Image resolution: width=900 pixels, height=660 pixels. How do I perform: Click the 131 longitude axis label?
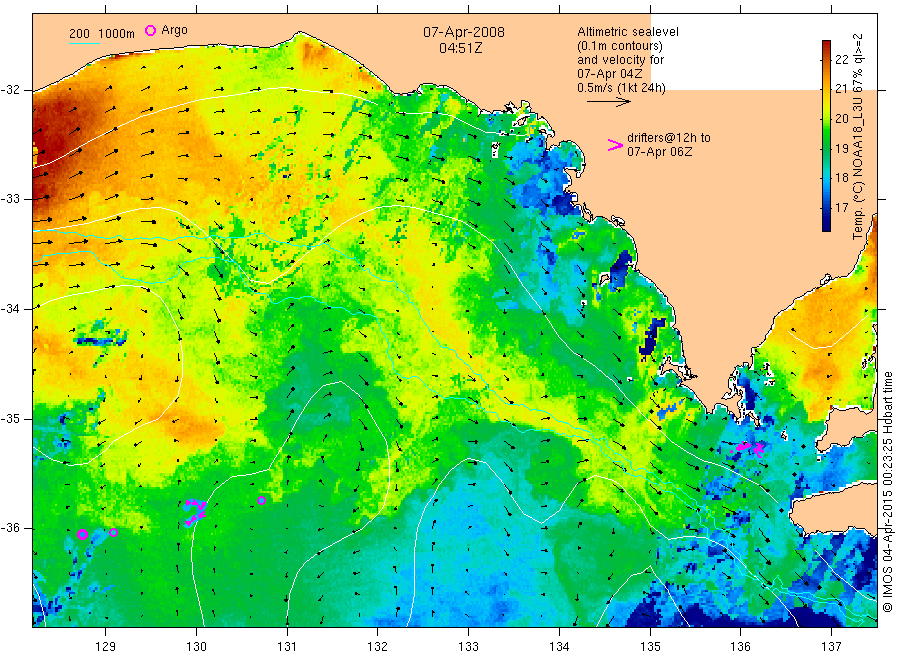click(287, 647)
